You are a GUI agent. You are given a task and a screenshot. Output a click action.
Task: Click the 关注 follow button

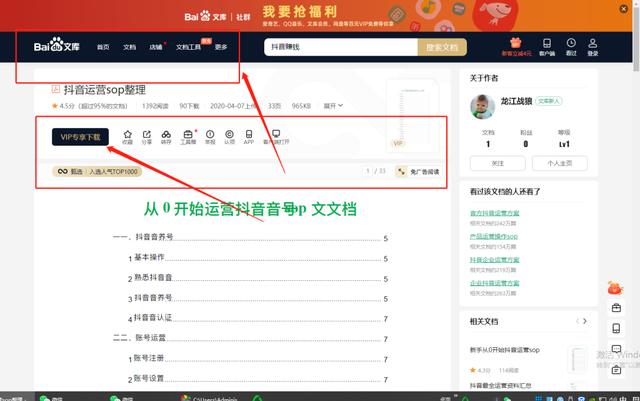498,163
